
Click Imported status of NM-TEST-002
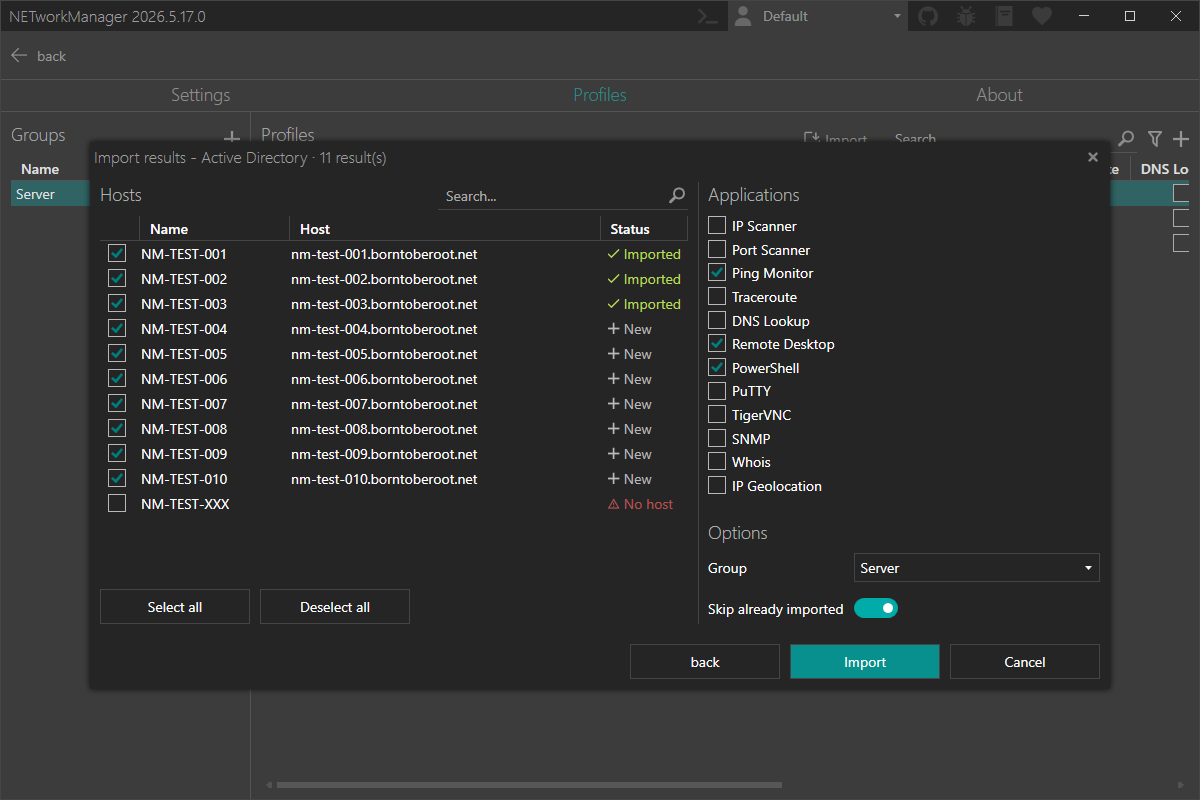(x=644, y=279)
